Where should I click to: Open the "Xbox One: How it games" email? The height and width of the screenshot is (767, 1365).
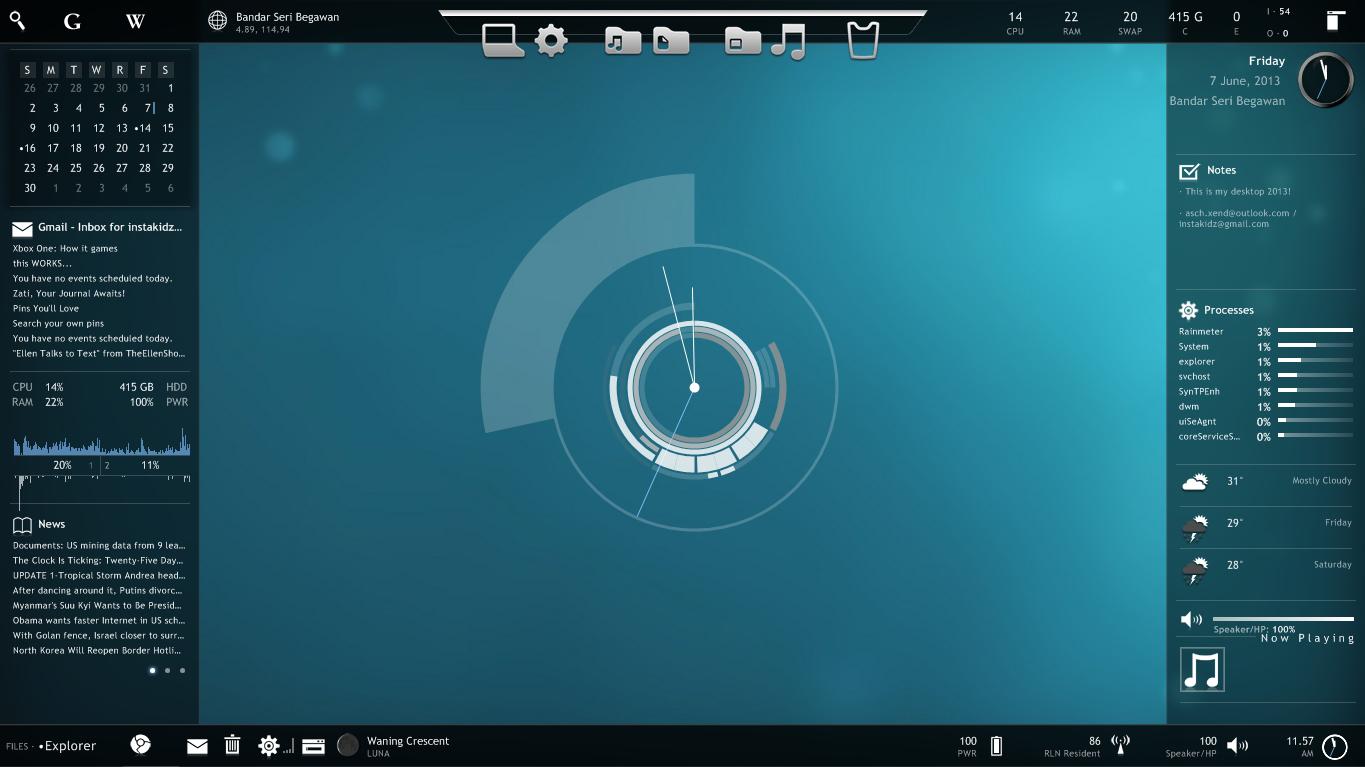pos(65,248)
